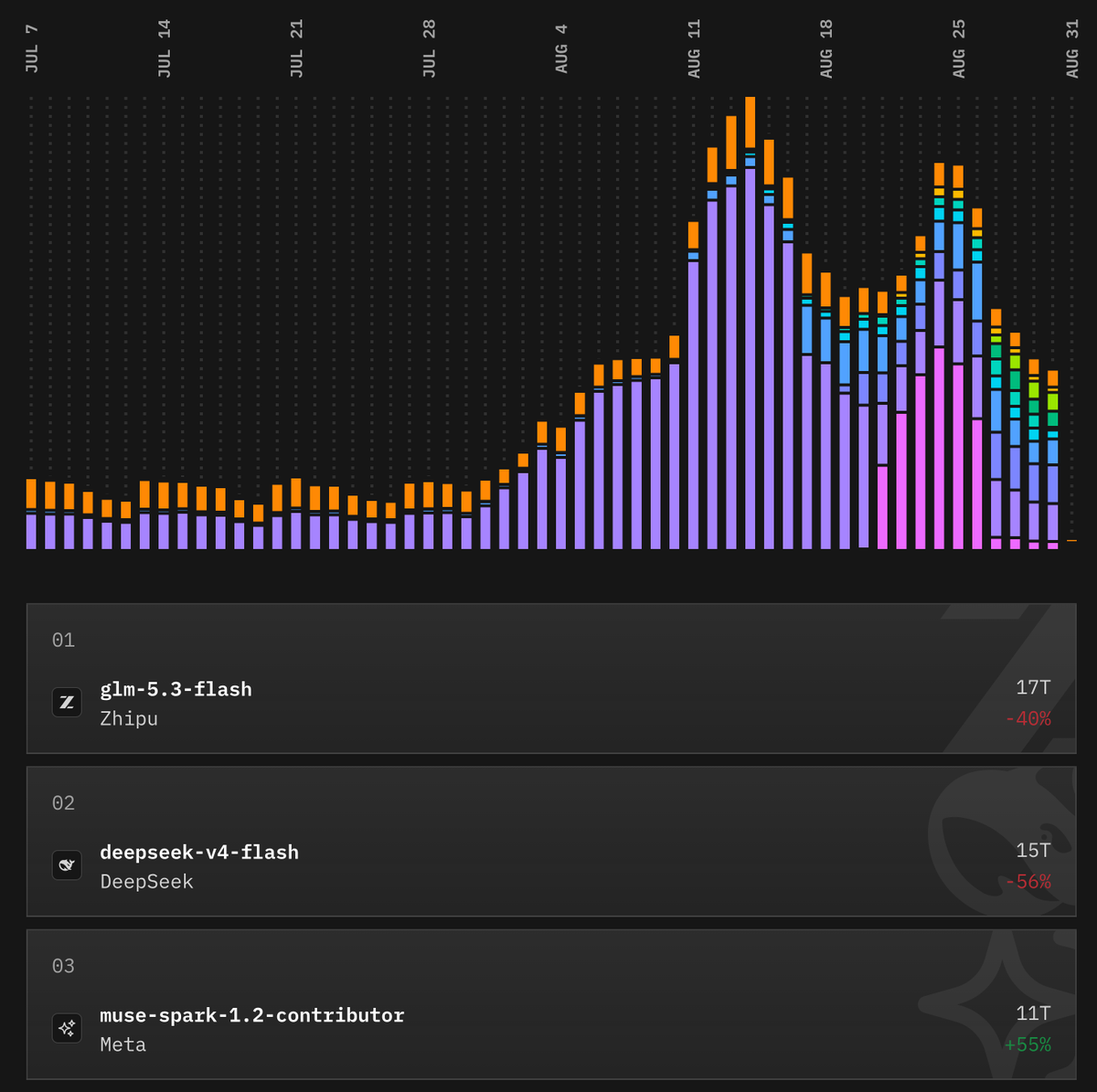
Task: Click the JUL 14 axis label
Action: [x=165, y=48]
